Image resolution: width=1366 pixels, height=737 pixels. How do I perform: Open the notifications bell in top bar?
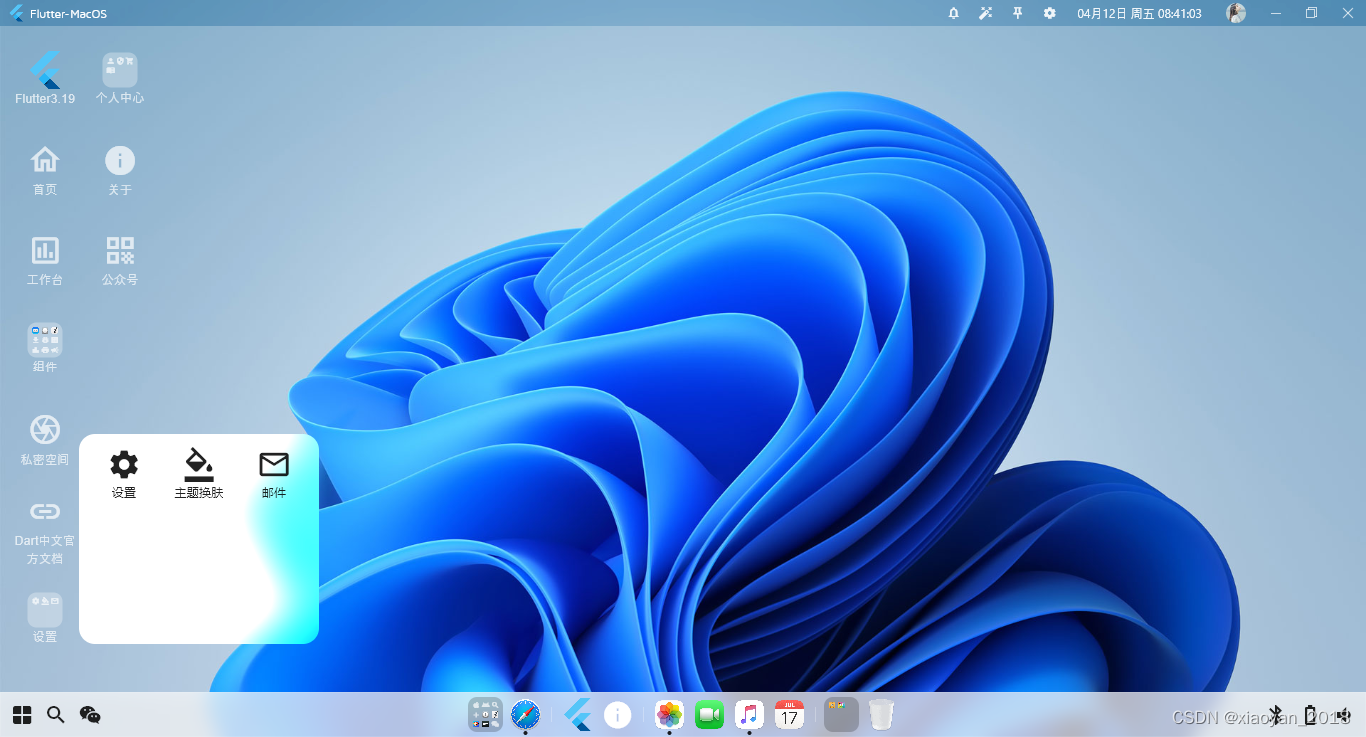[x=953, y=13]
